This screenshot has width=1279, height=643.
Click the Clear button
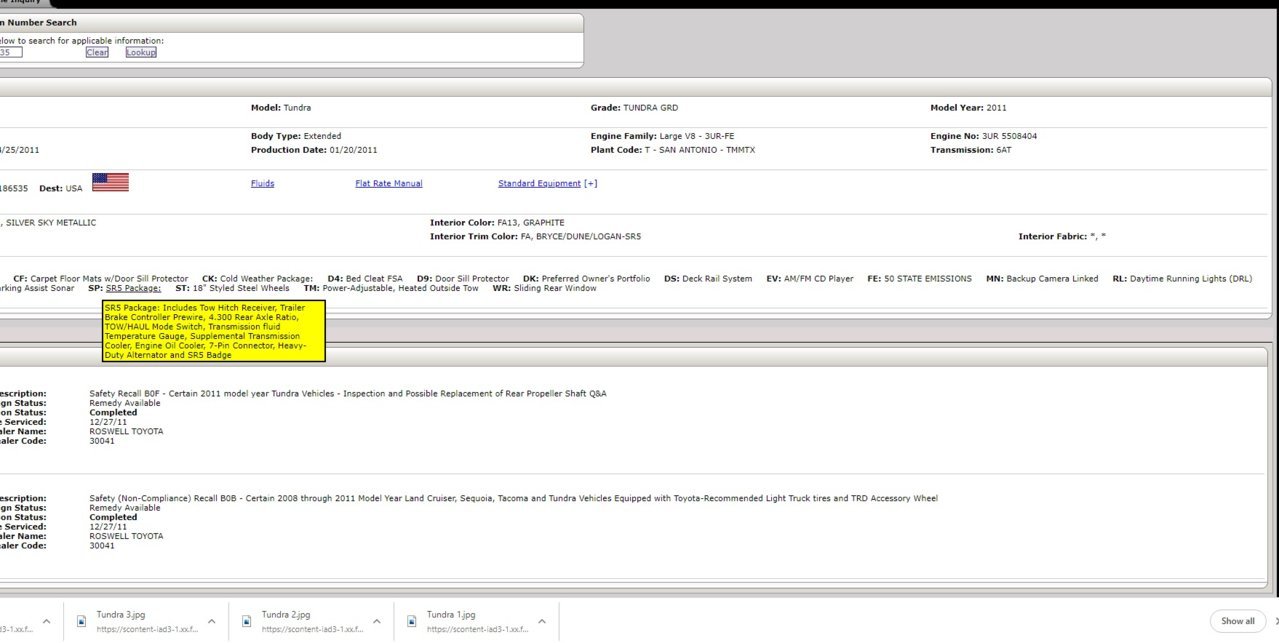pos(97,52)
